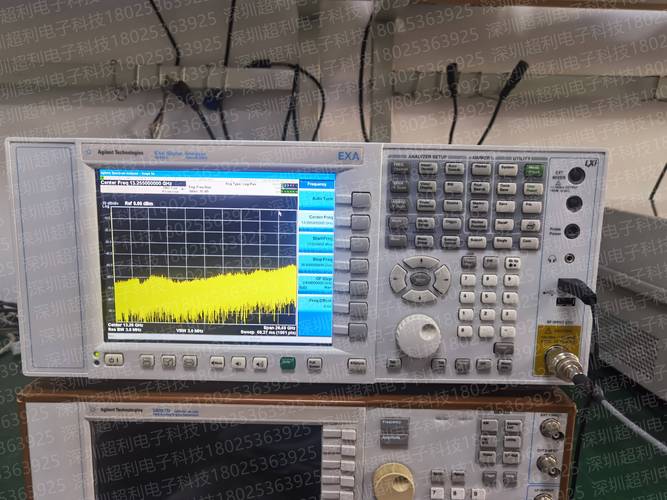Select Auto Tune softkey on screen

(x=316, y=199)
